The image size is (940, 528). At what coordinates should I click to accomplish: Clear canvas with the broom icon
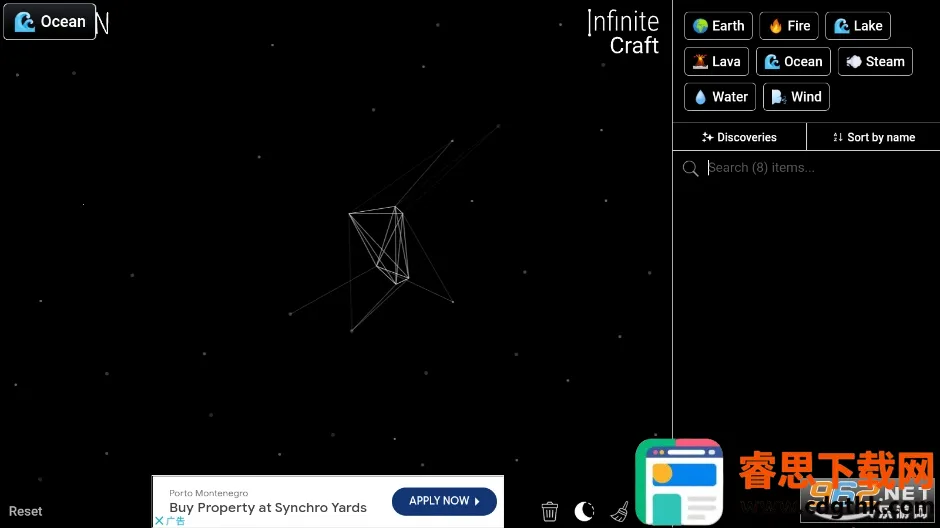[620, 511]
